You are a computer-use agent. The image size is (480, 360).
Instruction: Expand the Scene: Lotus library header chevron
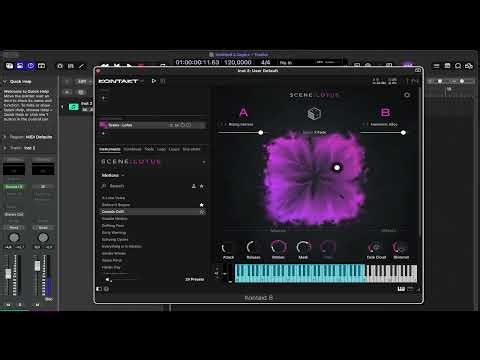pos(204,162)
